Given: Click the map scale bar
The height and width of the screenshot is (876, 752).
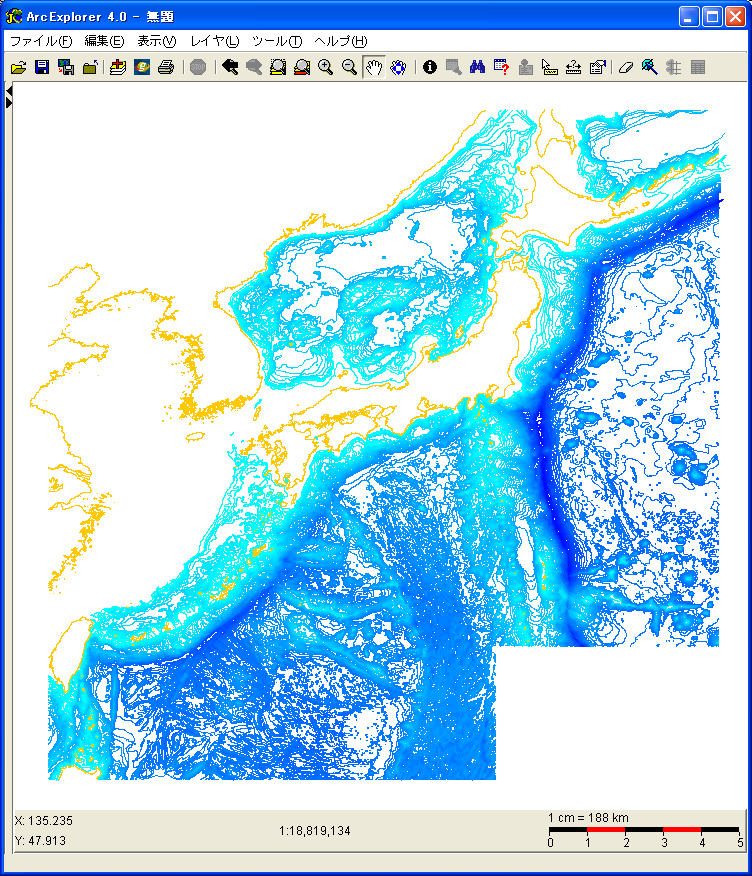Looking at the screenshot, I should 644,830.
